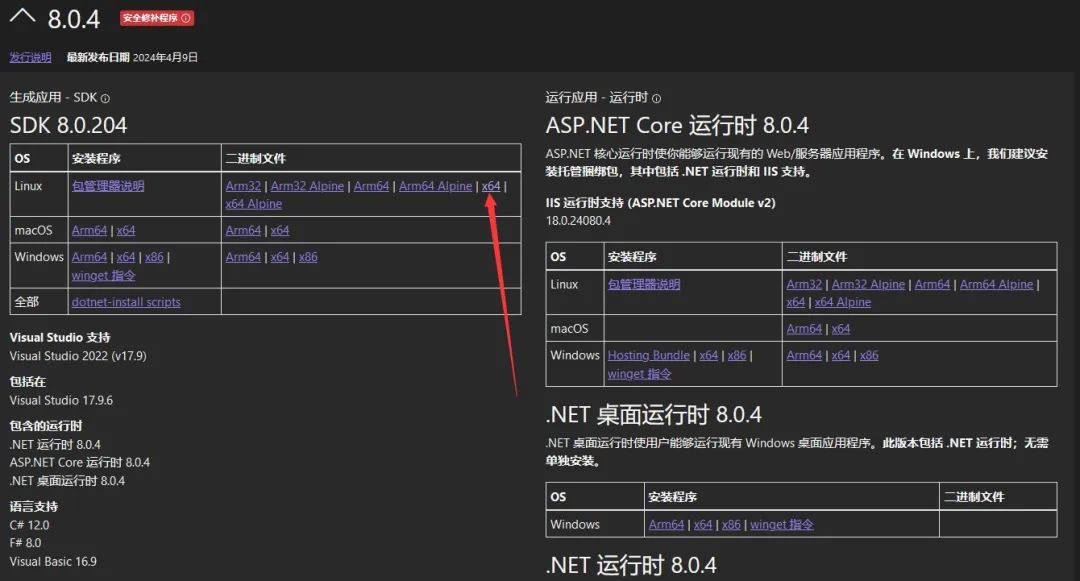Image resolution: width=1080 pixels, height=581 pixels.
Task: Click the 'ASP.NET Core 运行时 8.0.4' heading
Action: pyautogui.click(x=677, y=125)
